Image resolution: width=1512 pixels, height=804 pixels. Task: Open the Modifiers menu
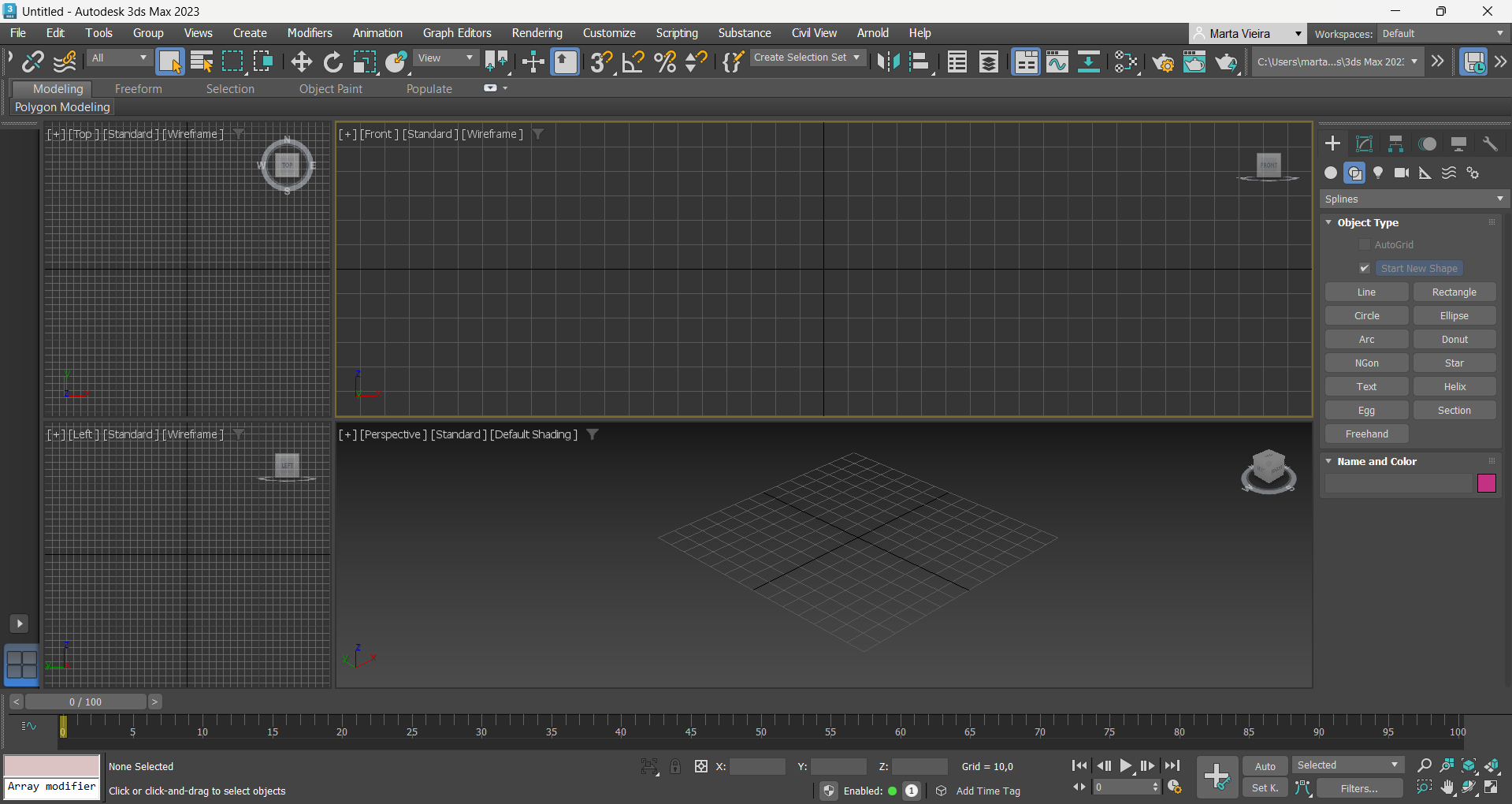click(x=309, y=33)
